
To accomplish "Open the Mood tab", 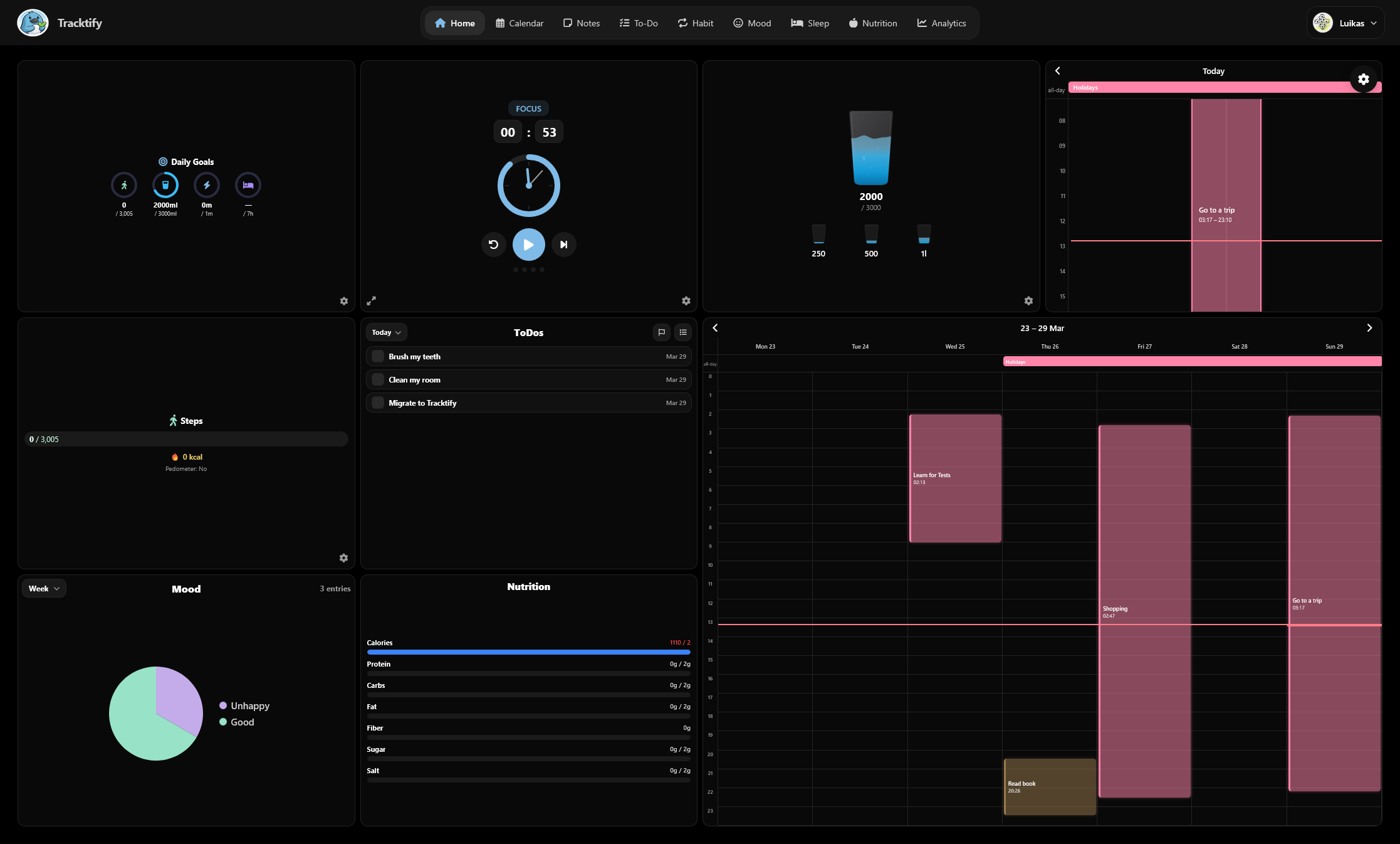I will [752, 23].
